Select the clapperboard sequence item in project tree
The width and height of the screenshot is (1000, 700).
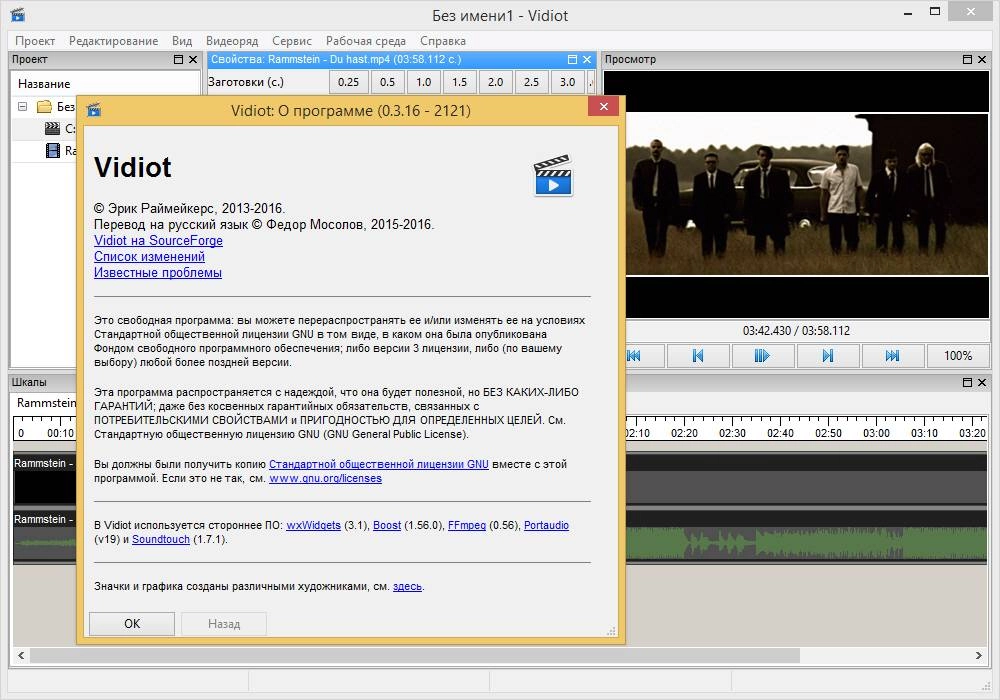[52, 129]
